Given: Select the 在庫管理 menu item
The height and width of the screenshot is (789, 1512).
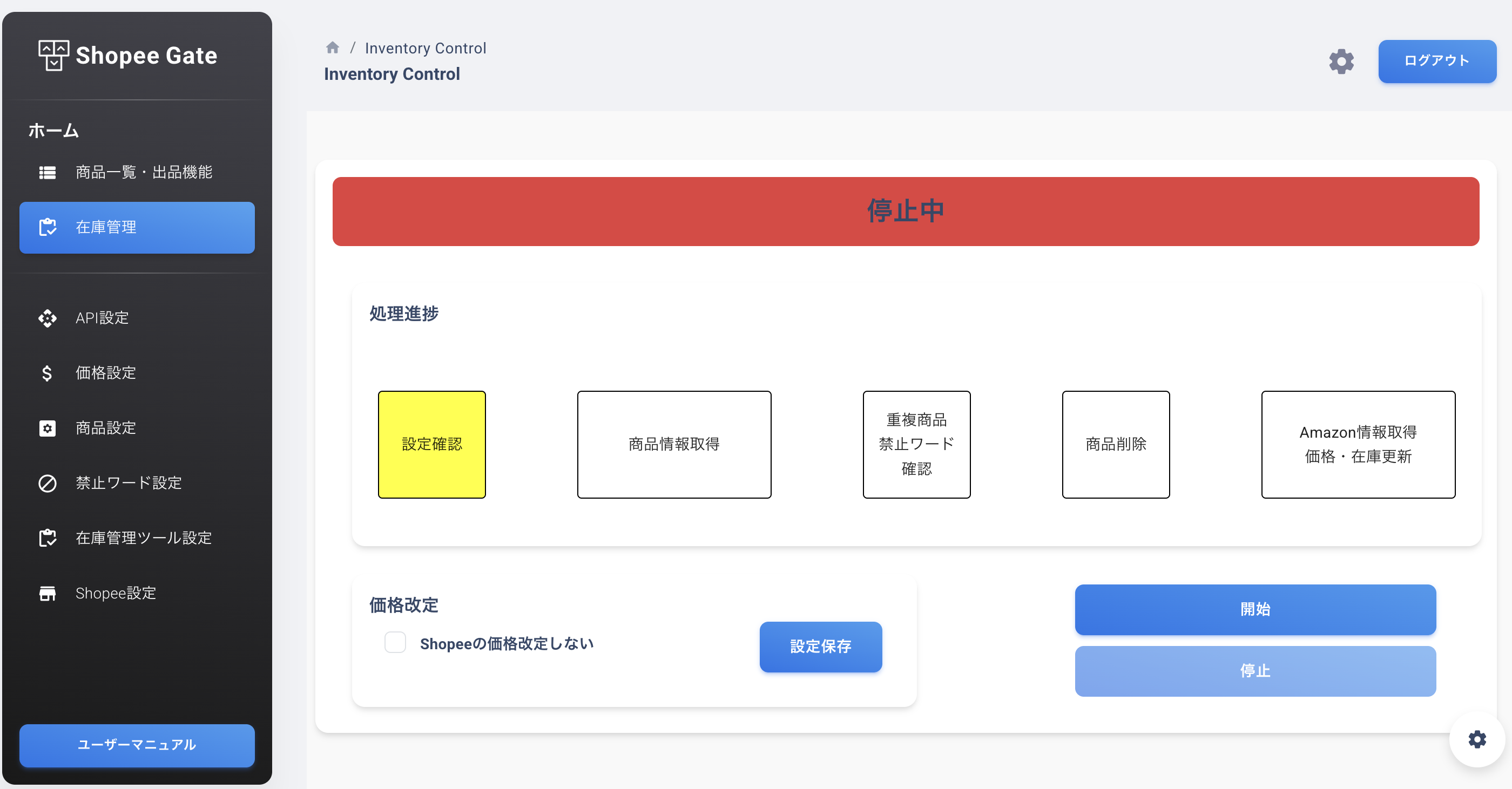Looking at the screenshot, I should click(137, 228).
